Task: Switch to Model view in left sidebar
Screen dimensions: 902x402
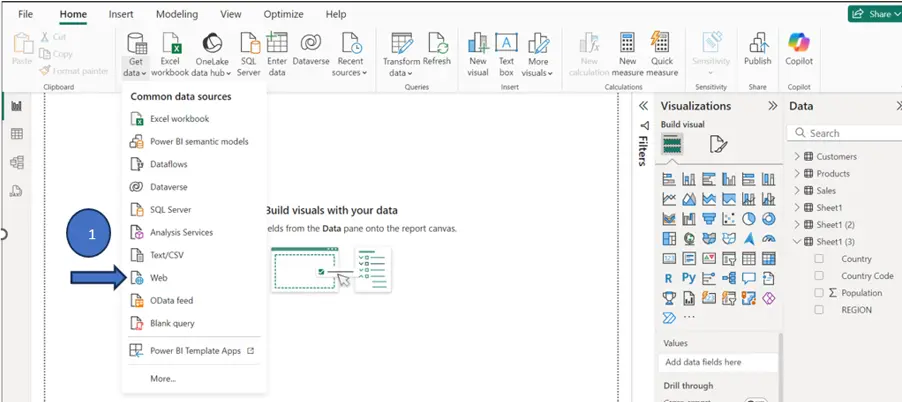Action: tap(17, 163)
